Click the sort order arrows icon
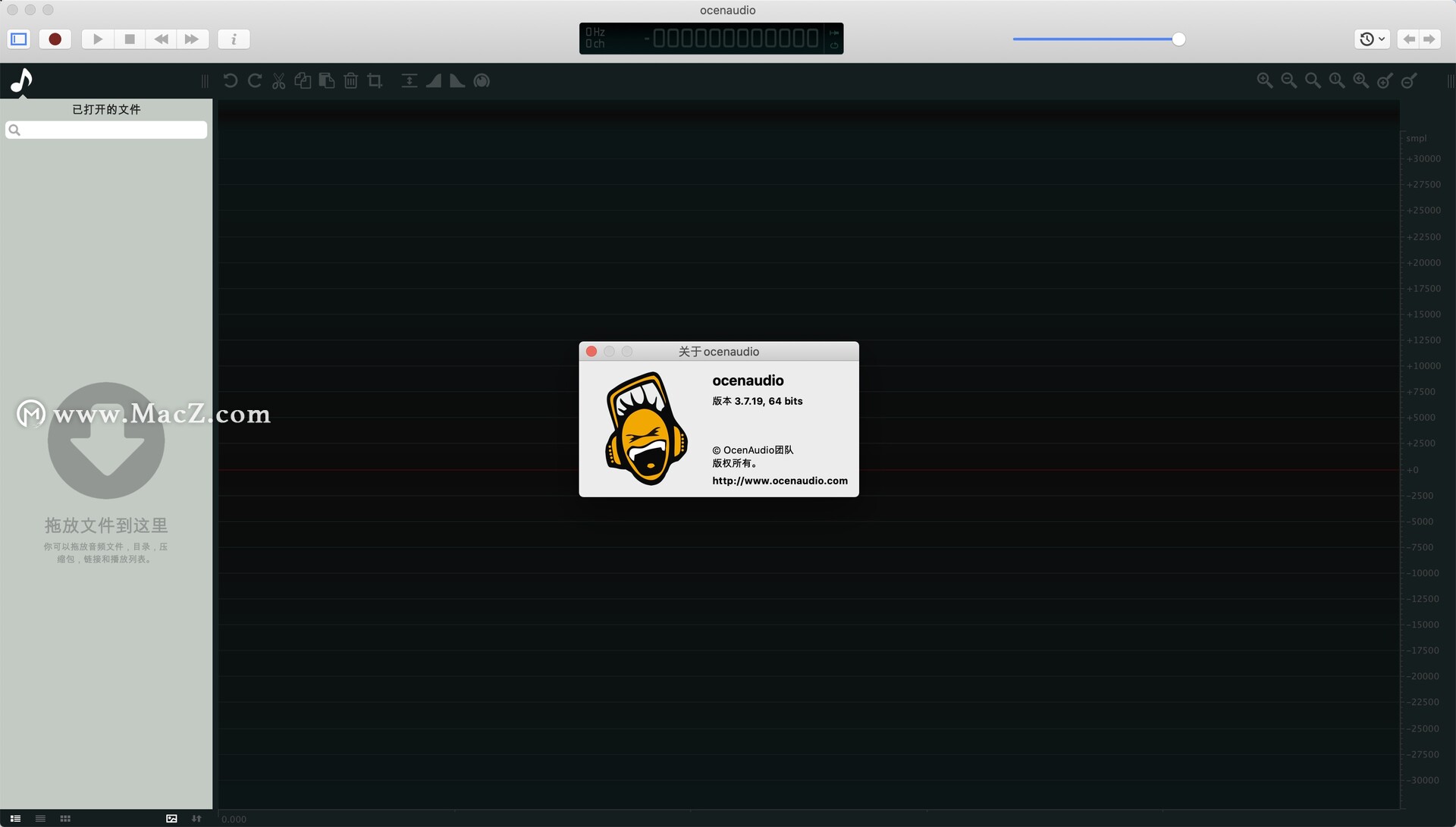Screen dimensions: 1456x827 tap(196, 819)
